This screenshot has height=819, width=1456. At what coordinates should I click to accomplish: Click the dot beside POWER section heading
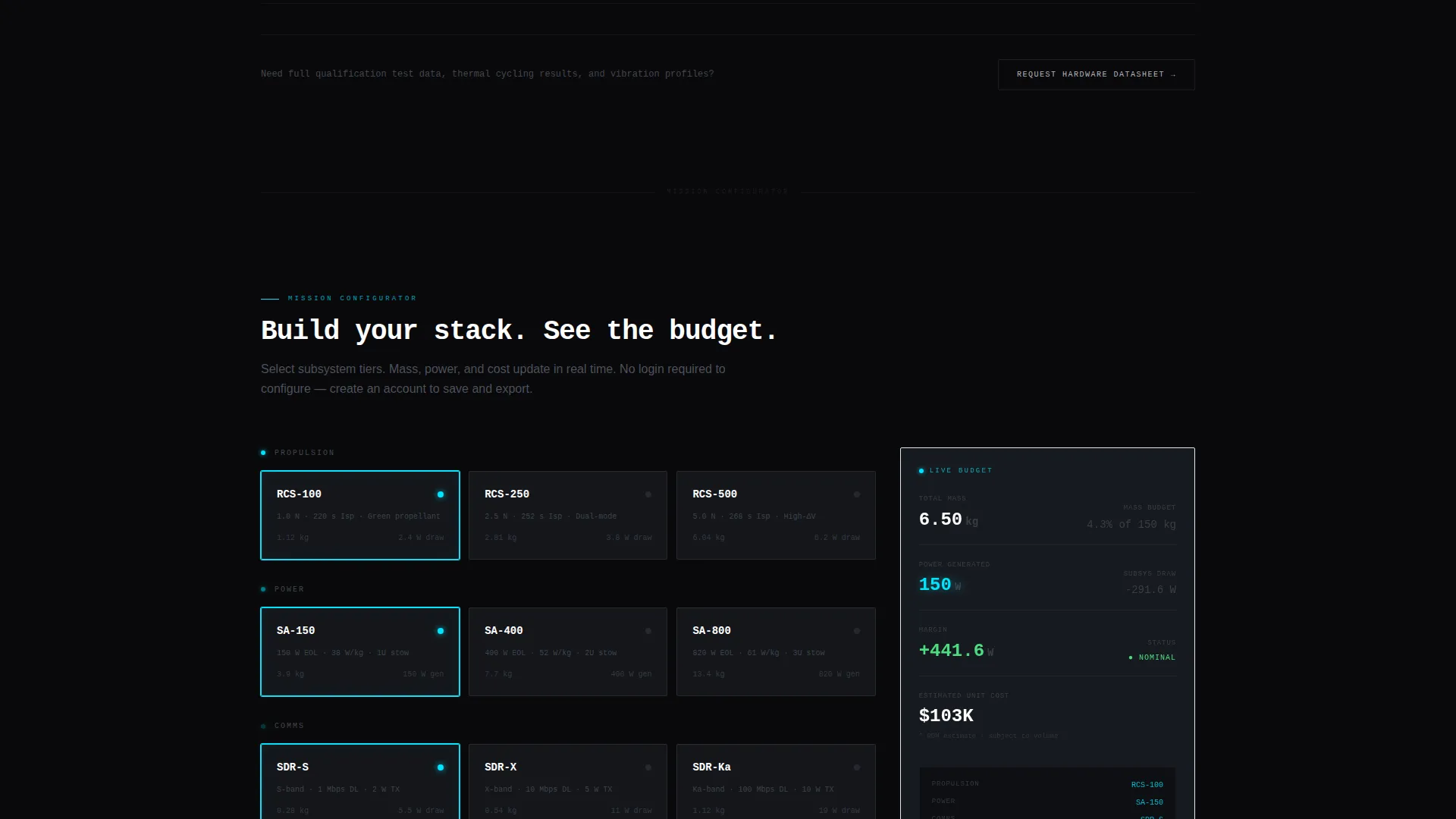pyautogui.click(x=263, y=589)
